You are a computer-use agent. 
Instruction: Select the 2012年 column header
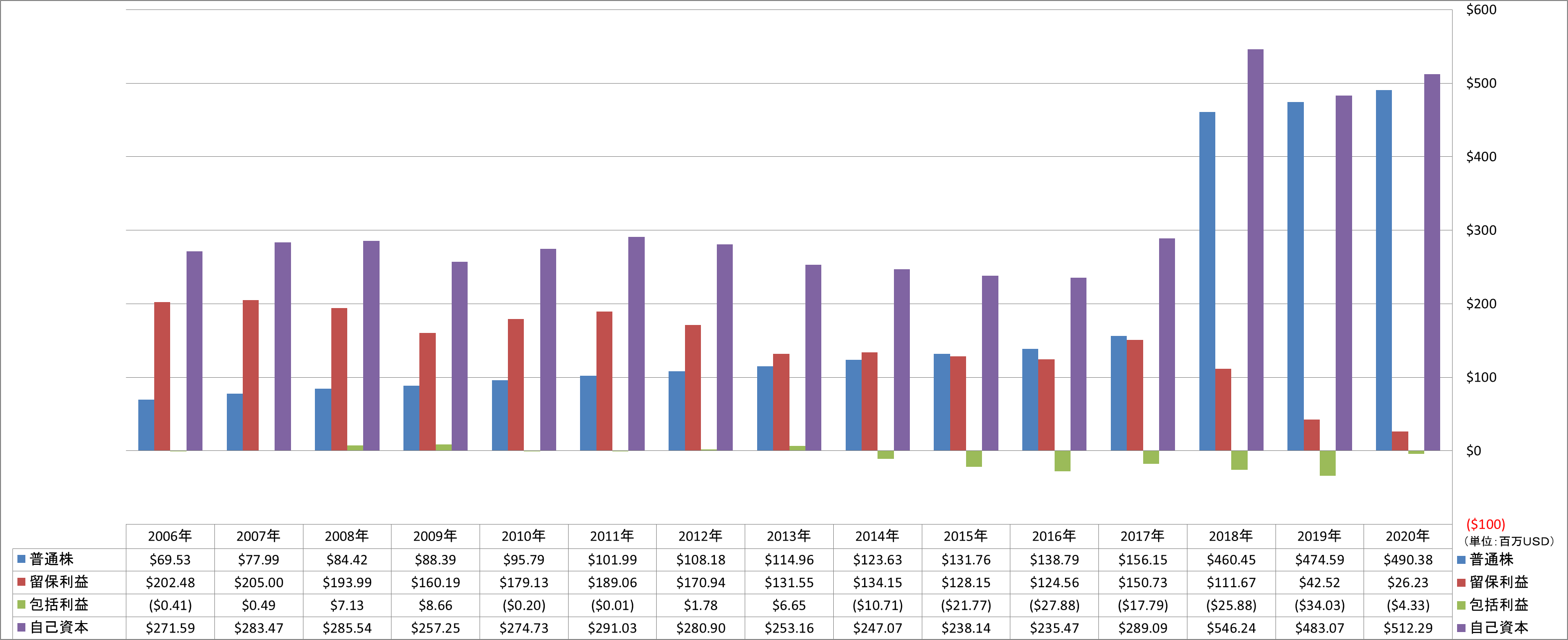pos(700,536)
